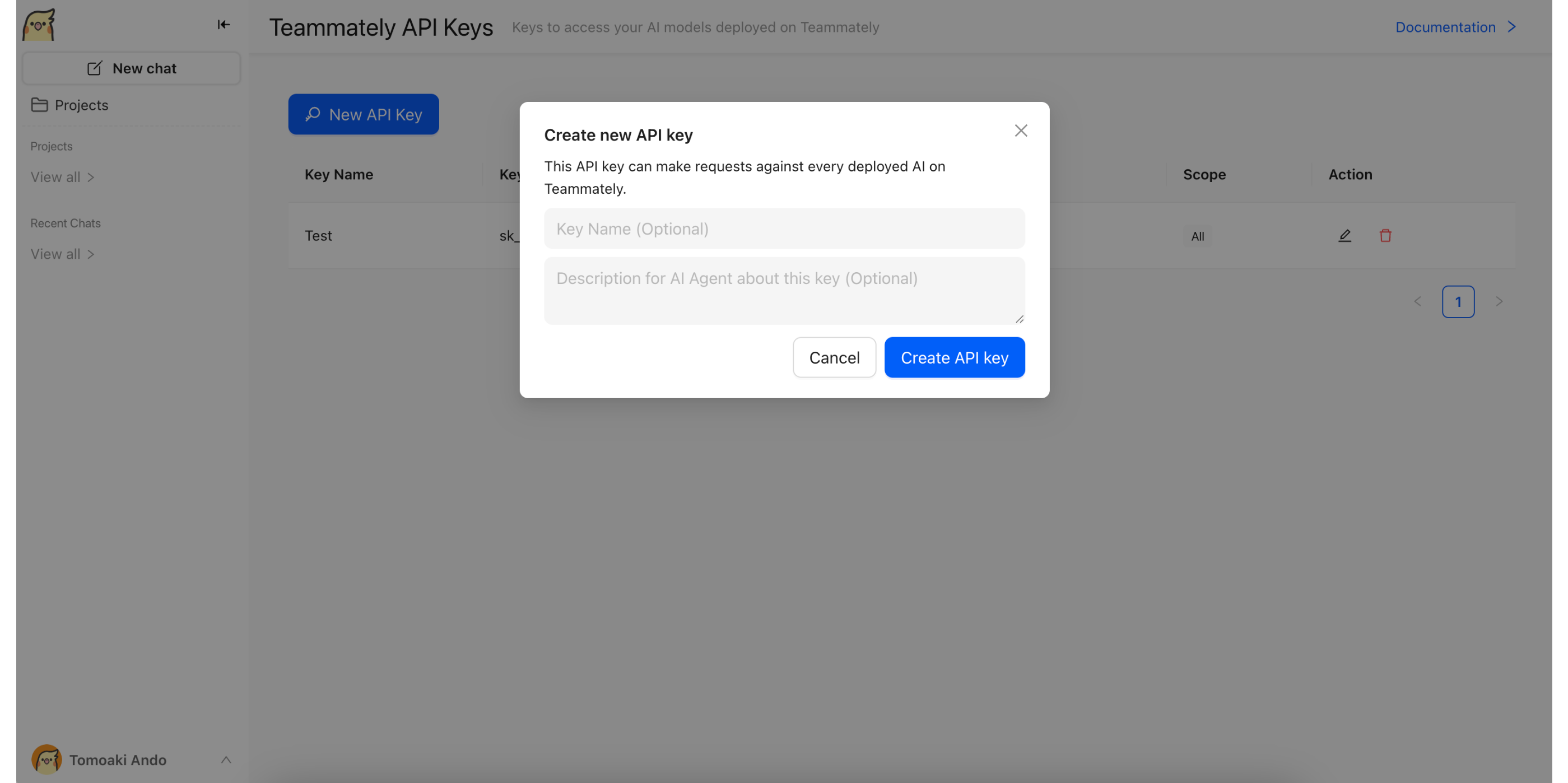Screen dimensions: 1568x783
Task: Start a New chat
Action: tap(132, 68)
